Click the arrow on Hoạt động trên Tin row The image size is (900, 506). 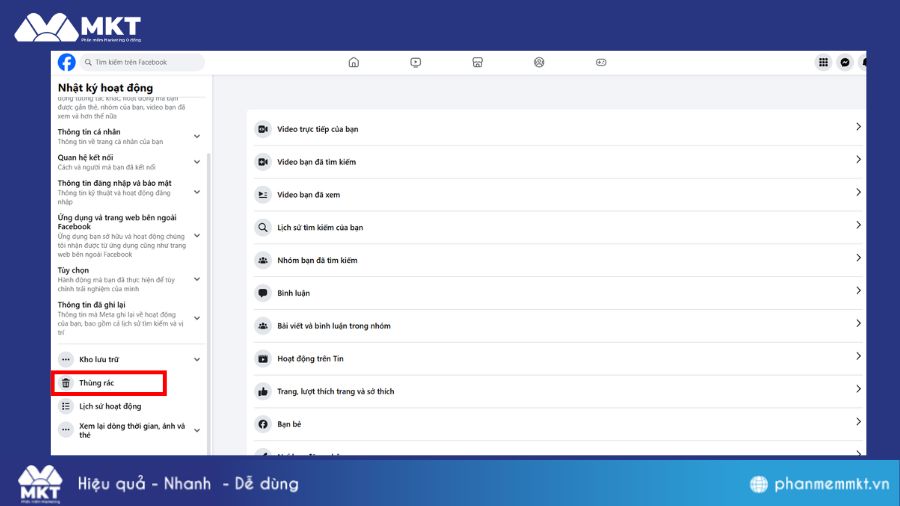pyautogui.click(x=858, y=356)
